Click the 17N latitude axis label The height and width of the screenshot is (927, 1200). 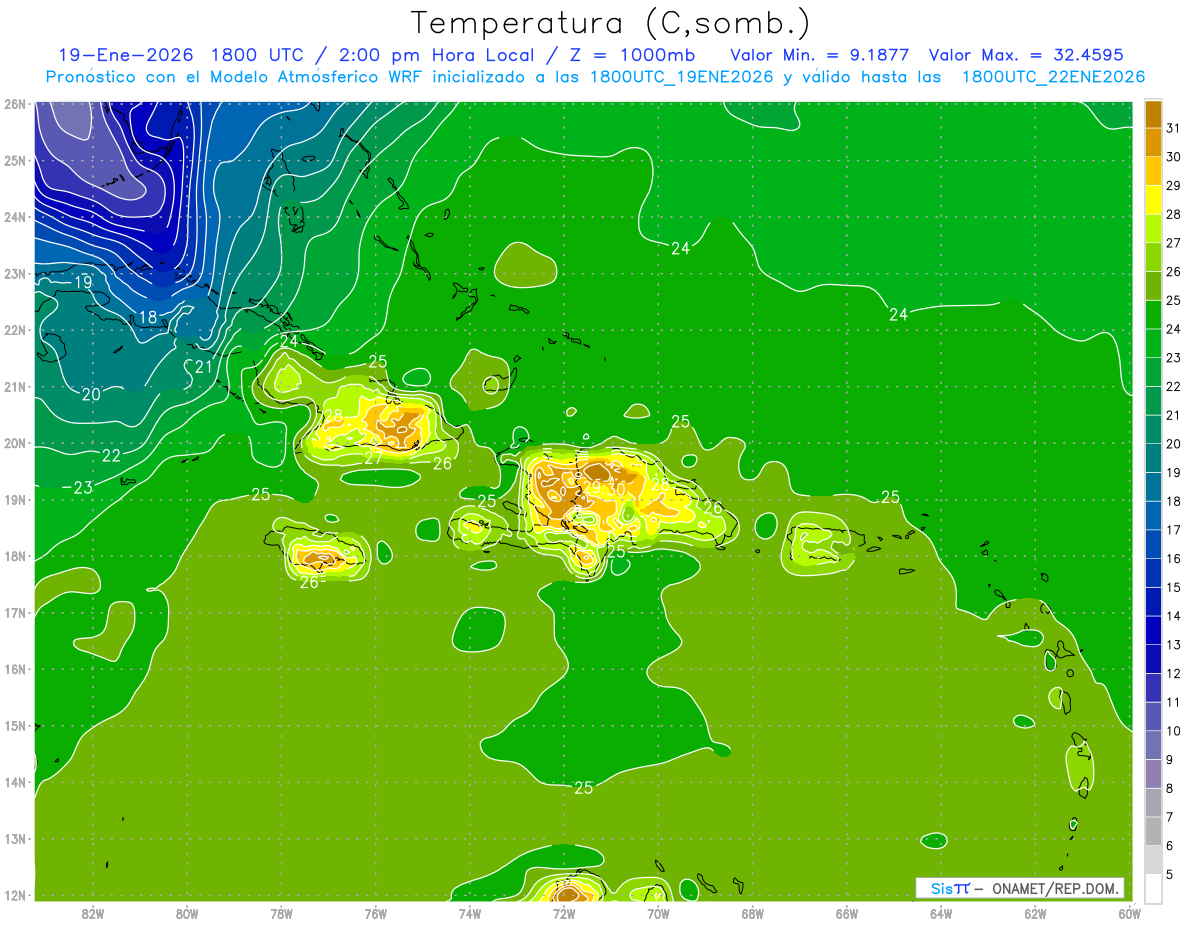pyautogui.click(x=14, y=612)
